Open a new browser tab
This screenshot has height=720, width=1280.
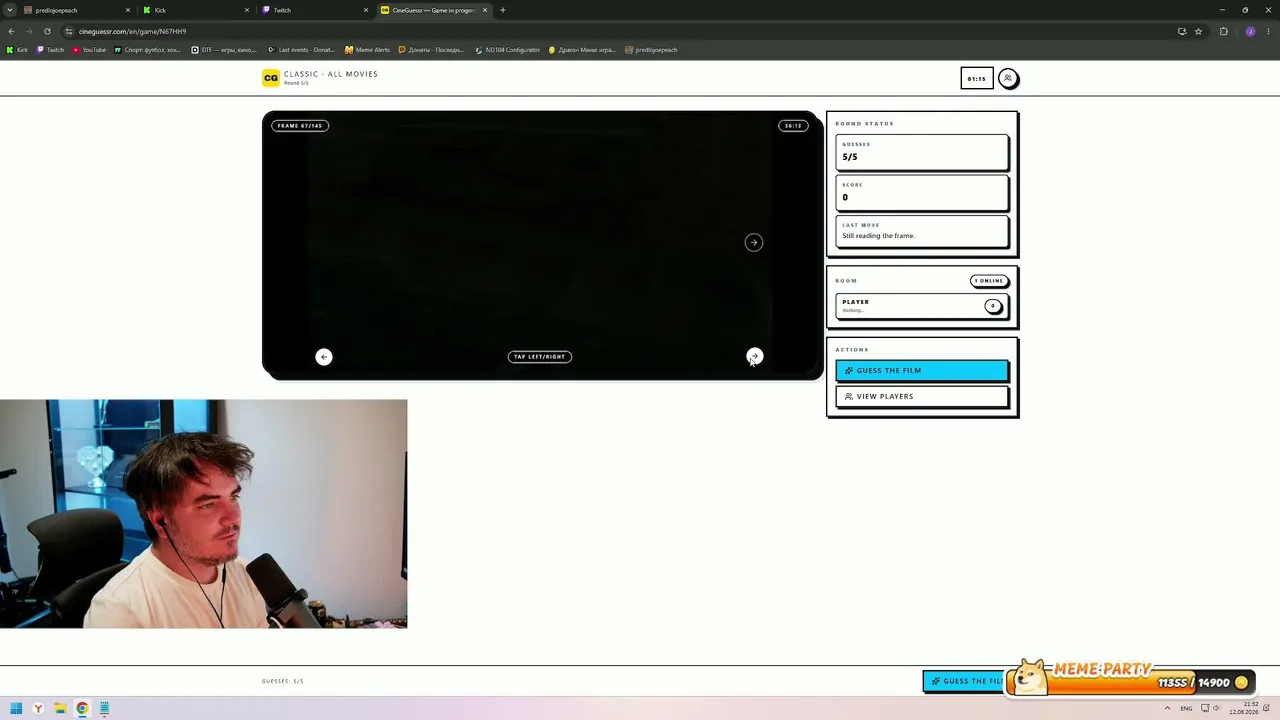[x=503, y=10]
